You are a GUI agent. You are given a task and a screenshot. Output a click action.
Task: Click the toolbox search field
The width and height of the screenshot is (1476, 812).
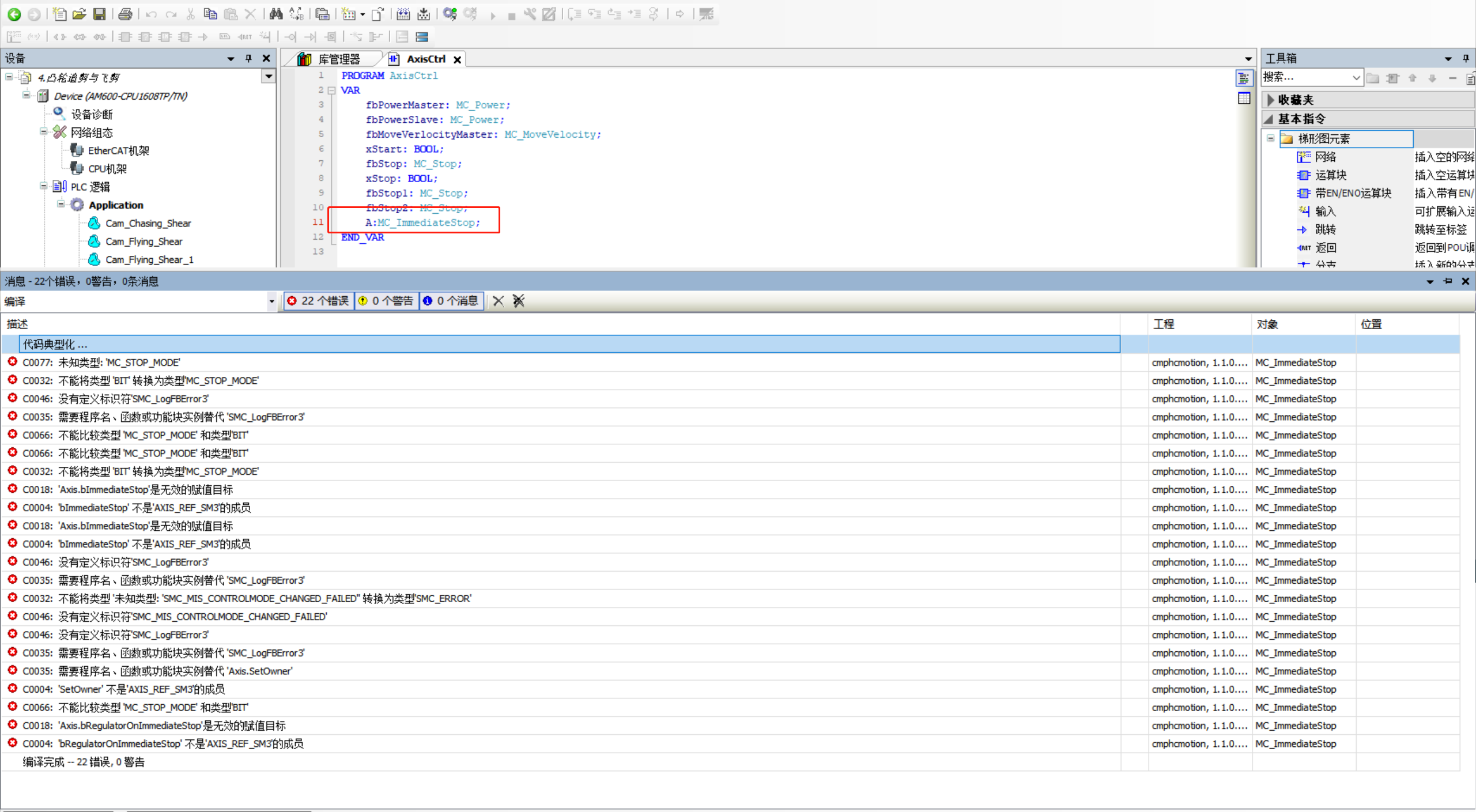1305,77
